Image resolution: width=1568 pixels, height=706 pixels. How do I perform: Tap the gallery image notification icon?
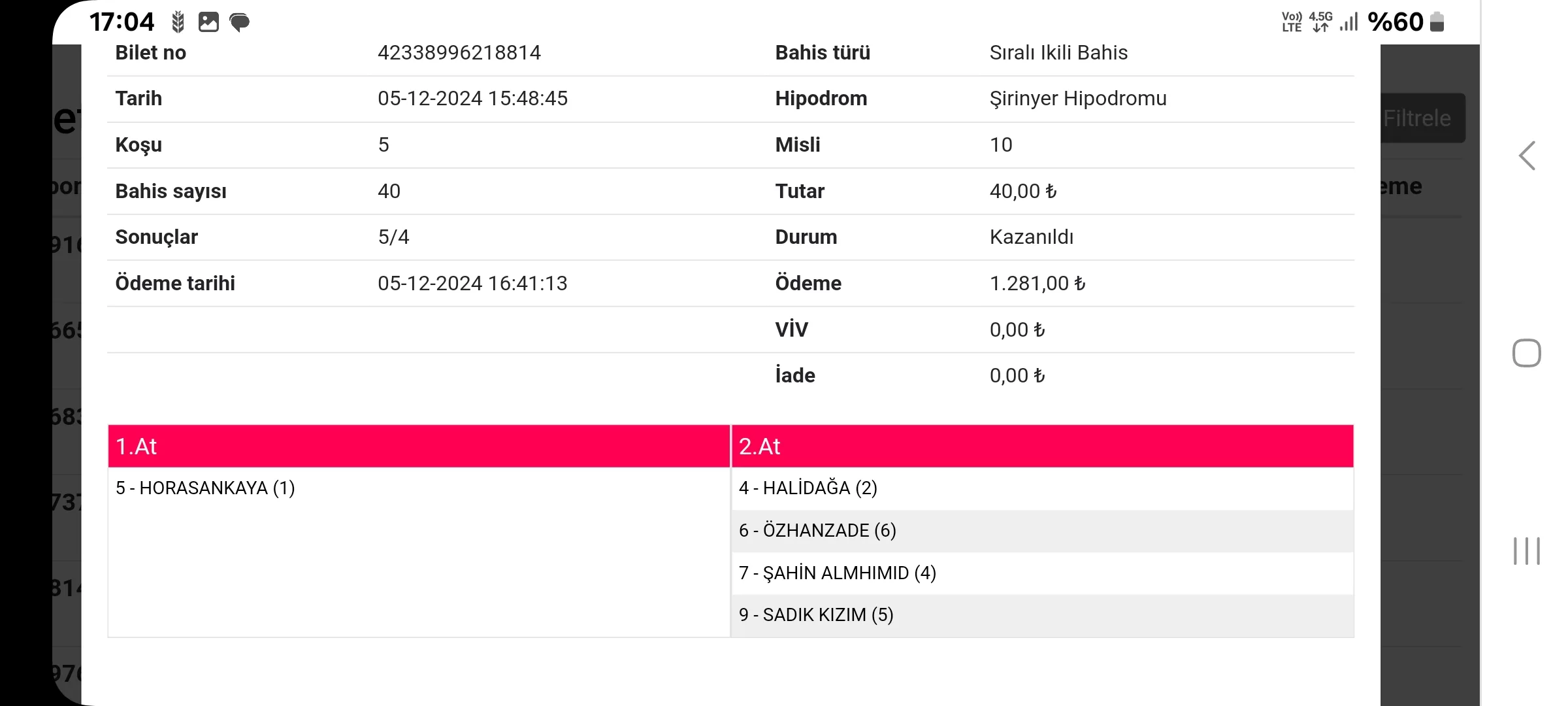pyautogui.click(x=208, y=22)
